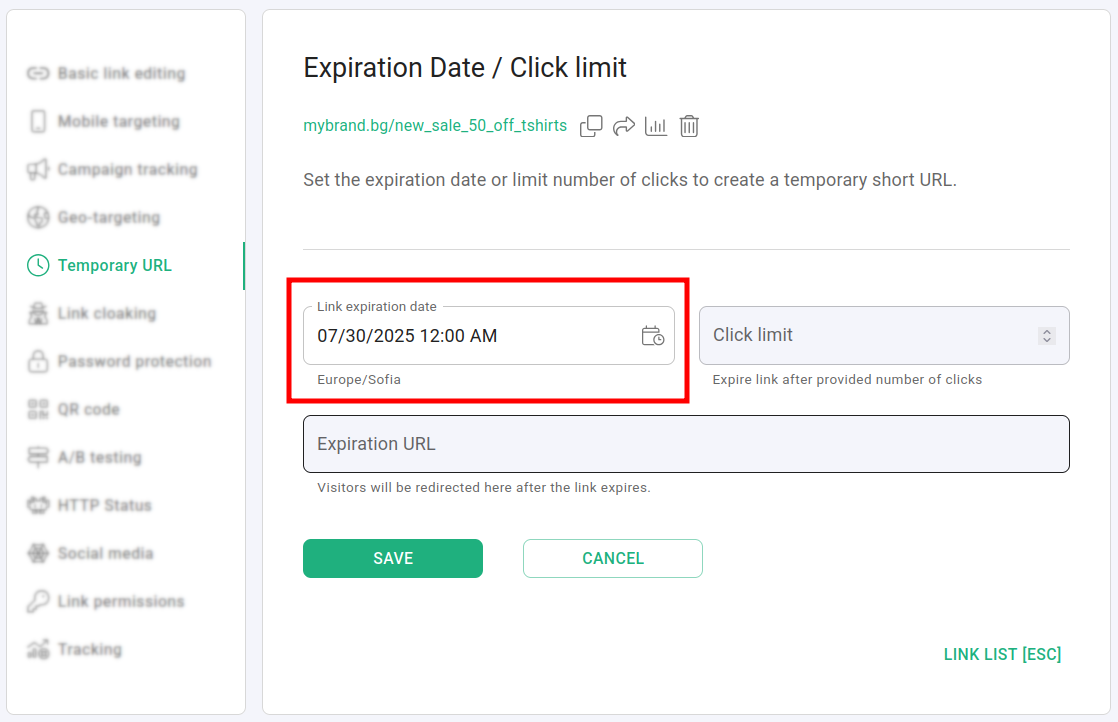The width and height of the screenshot is (1118, 722).
Task: Click the Expiration URL input field
Action: tap(686, 443)
